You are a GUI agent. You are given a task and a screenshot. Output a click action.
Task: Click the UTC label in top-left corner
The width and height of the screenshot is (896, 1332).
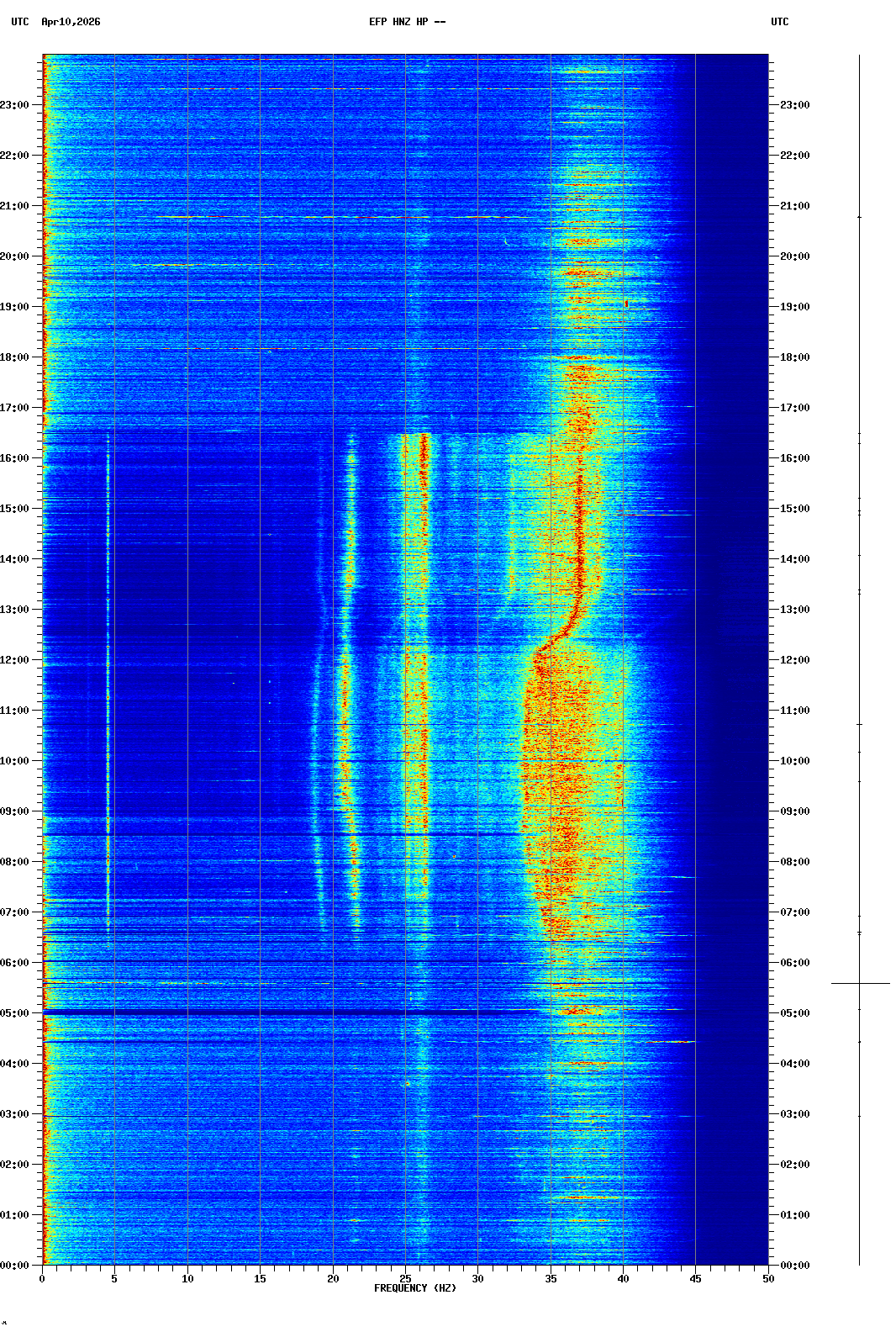click(20, 22)
